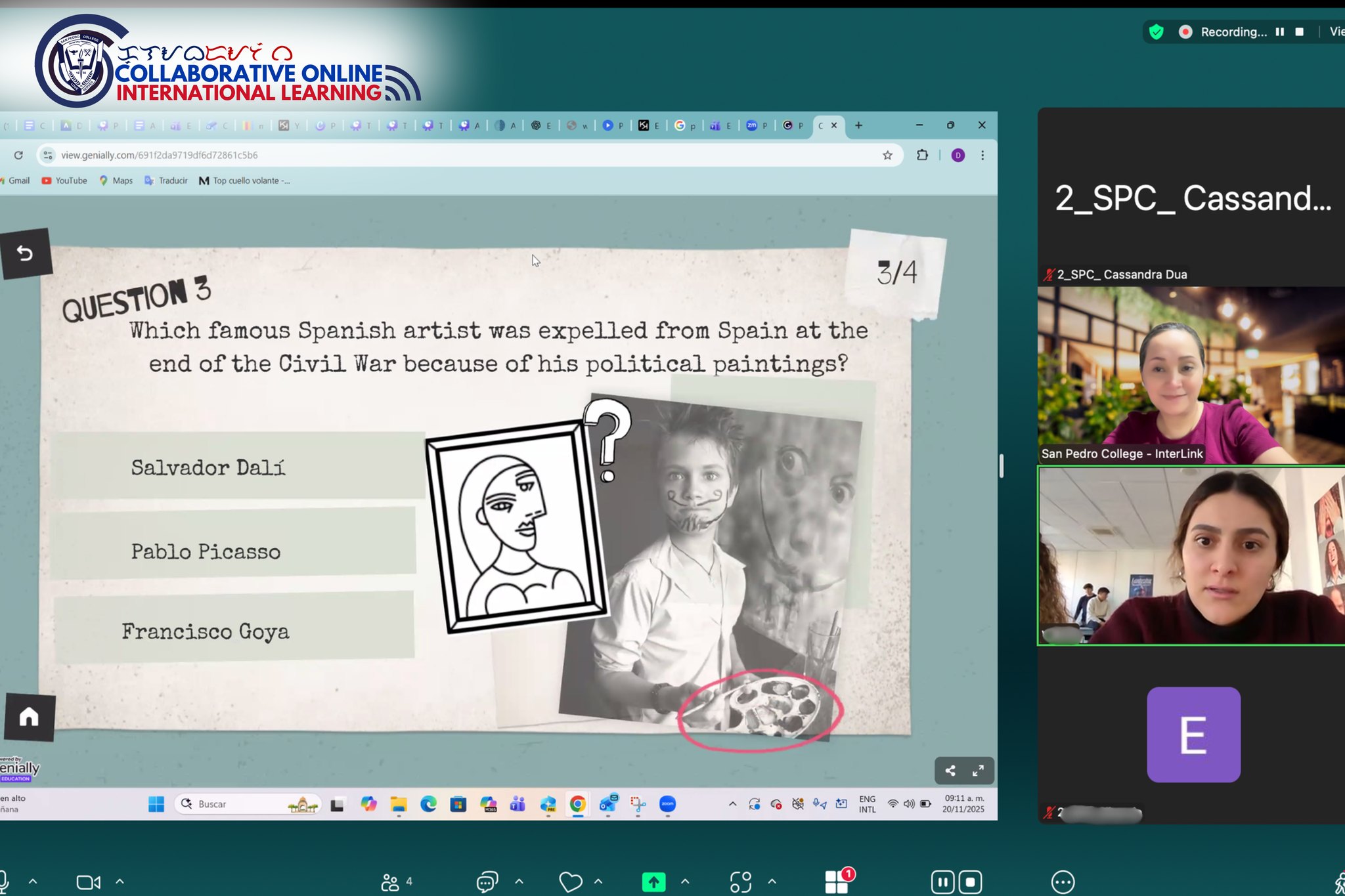Open the Zoom chat panel
The height and width of the screenshot is (896, 1345).
click(487, 882)
